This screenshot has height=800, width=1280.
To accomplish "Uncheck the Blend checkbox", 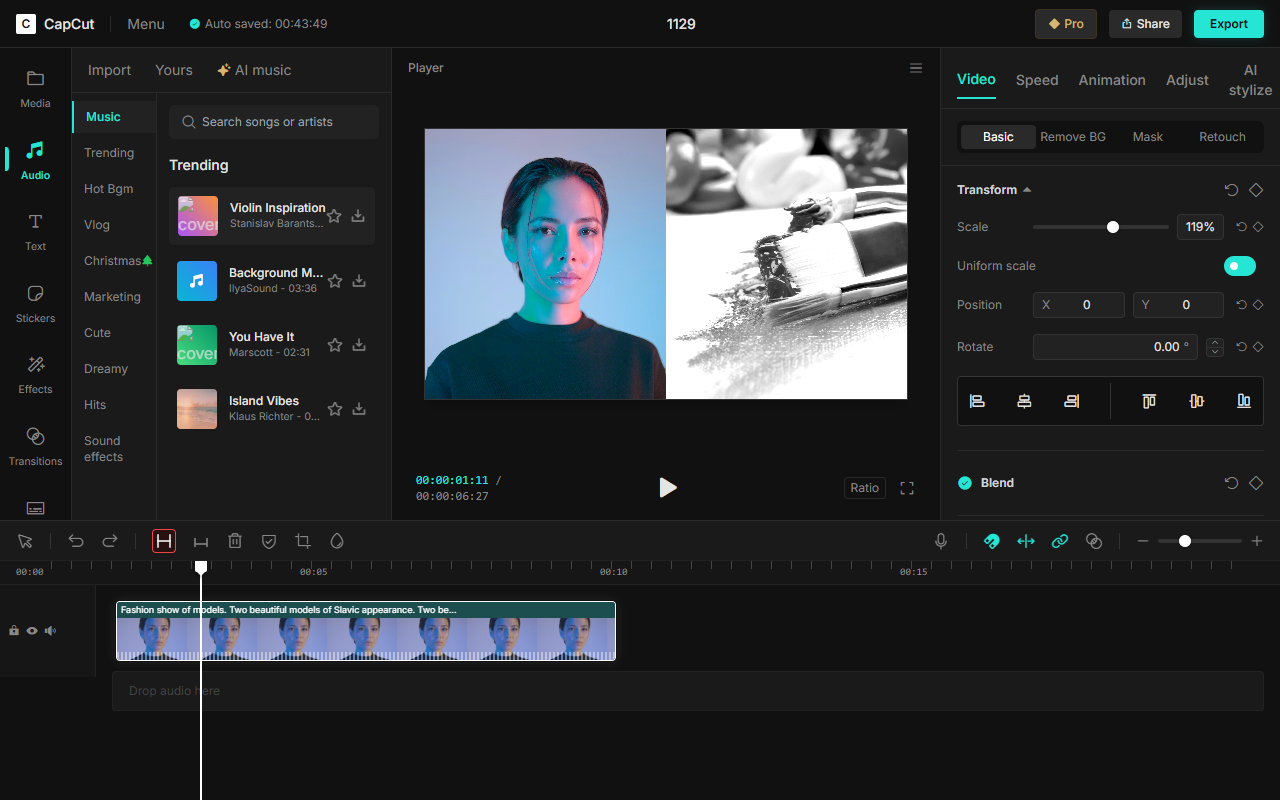I will coord(965,483).
